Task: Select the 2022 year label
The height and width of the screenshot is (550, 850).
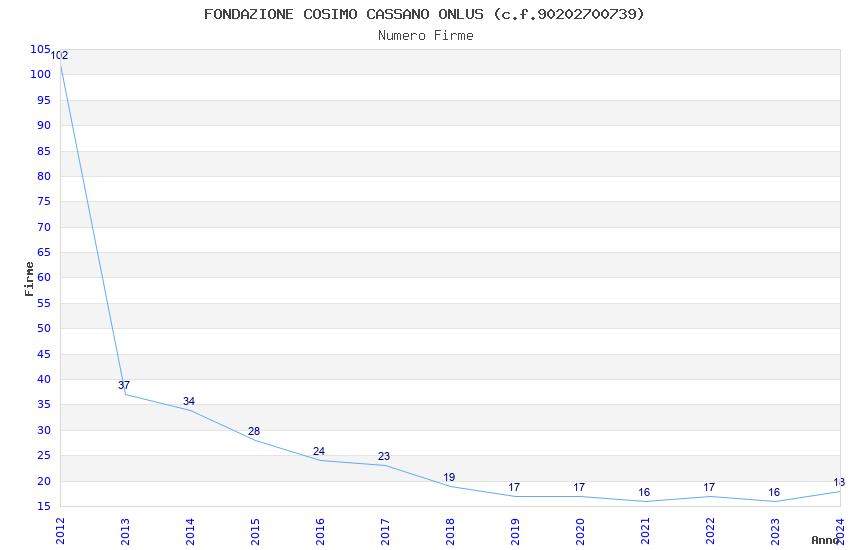Action: coord(711,531)
